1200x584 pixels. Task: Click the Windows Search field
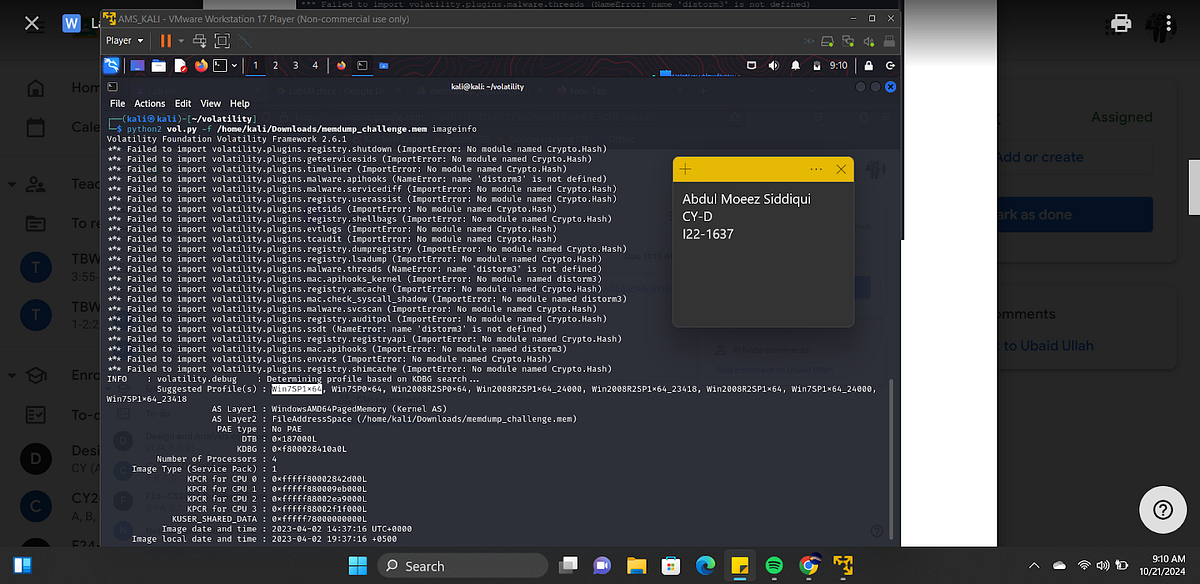(462, 565)
